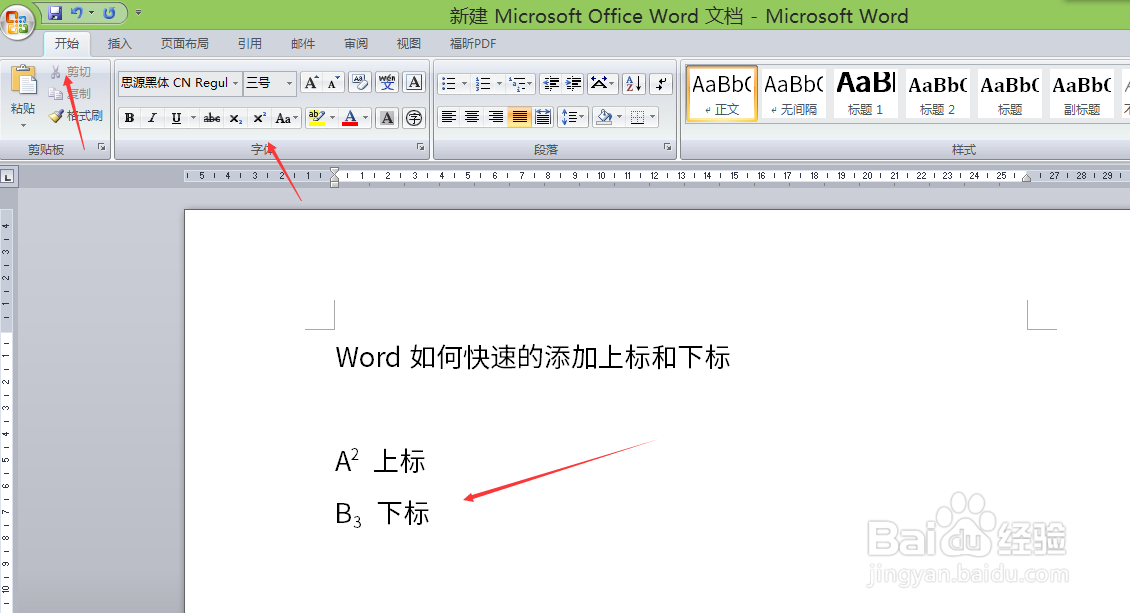The height and width of the screenshot is (613, 1130).
Task: Toggle italic formatting
Action: click(152, 118)
